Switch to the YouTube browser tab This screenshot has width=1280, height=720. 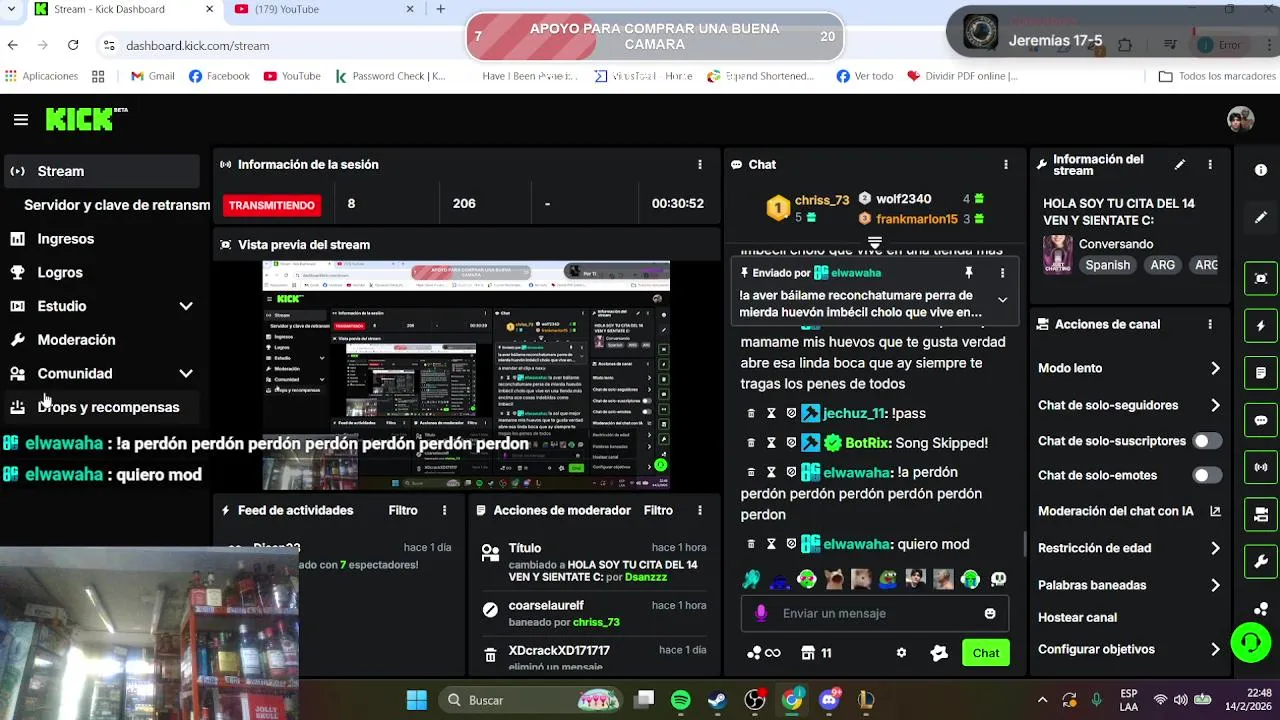pos(322,10)
